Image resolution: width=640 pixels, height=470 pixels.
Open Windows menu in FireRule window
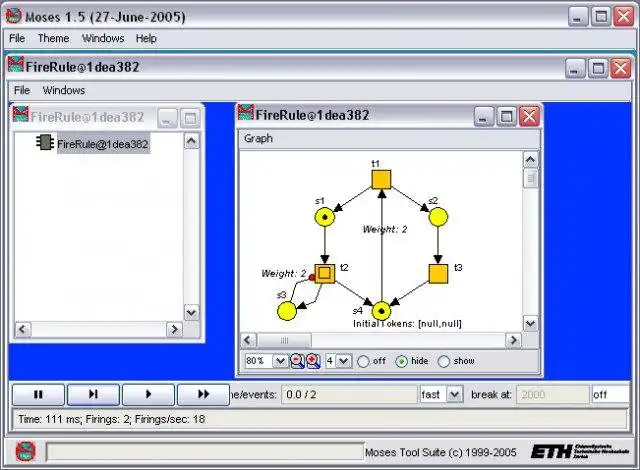pyautogui.click(x=64, y=90)
